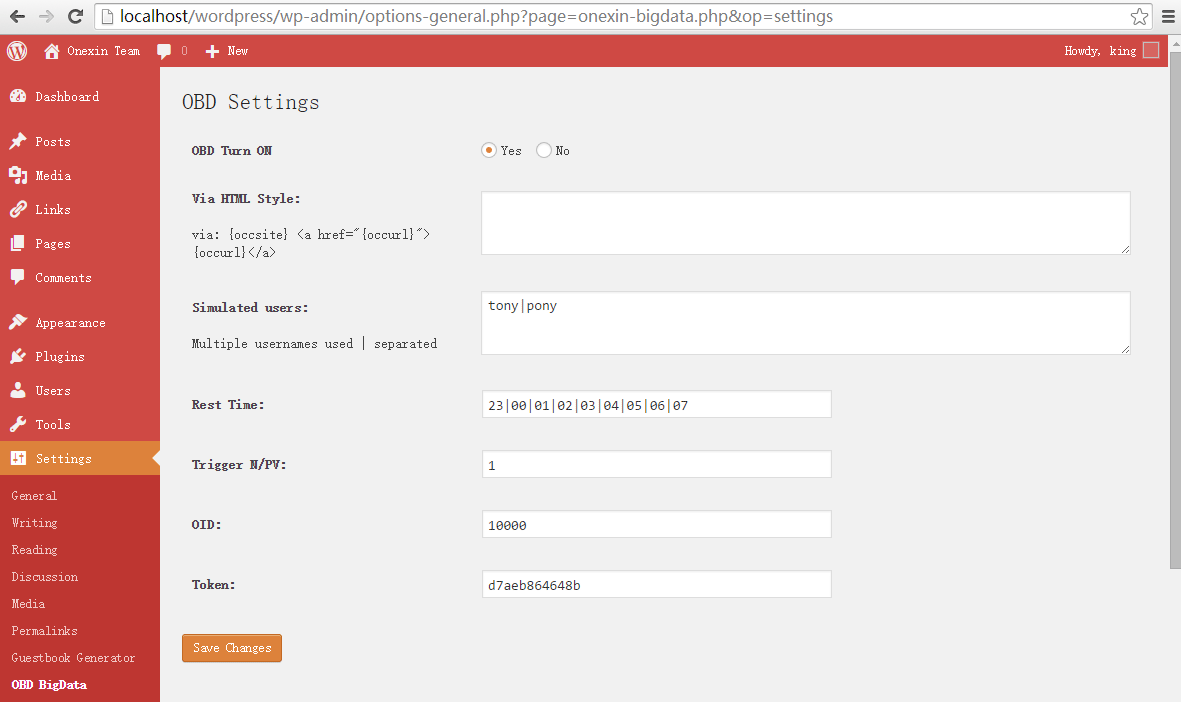The height and width of the screenshot is (702, 1181).
Task: Click the Settings sliders icon
Action: (x=18, y=458)
